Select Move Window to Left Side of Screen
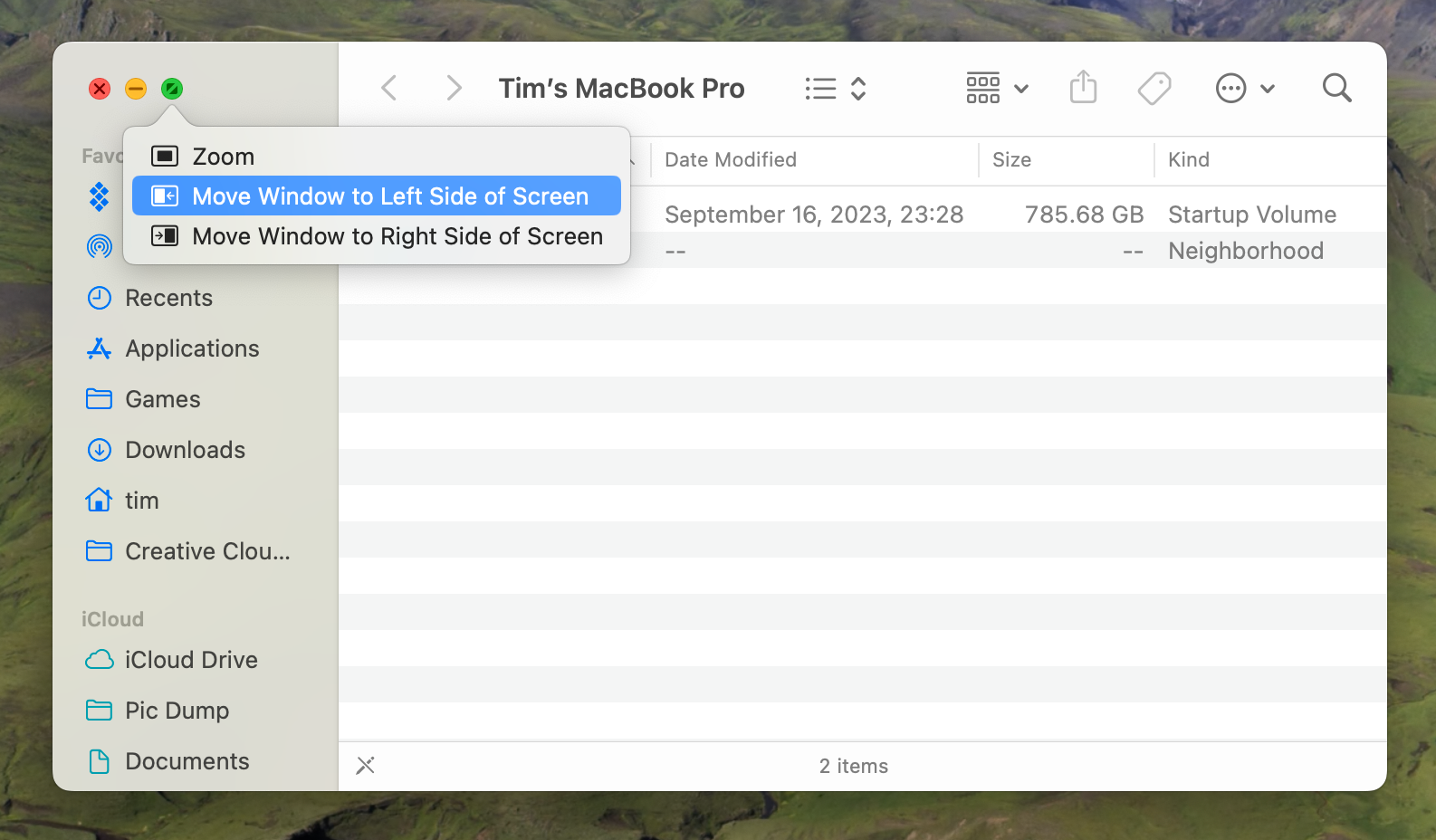 [x=389, y=196]
